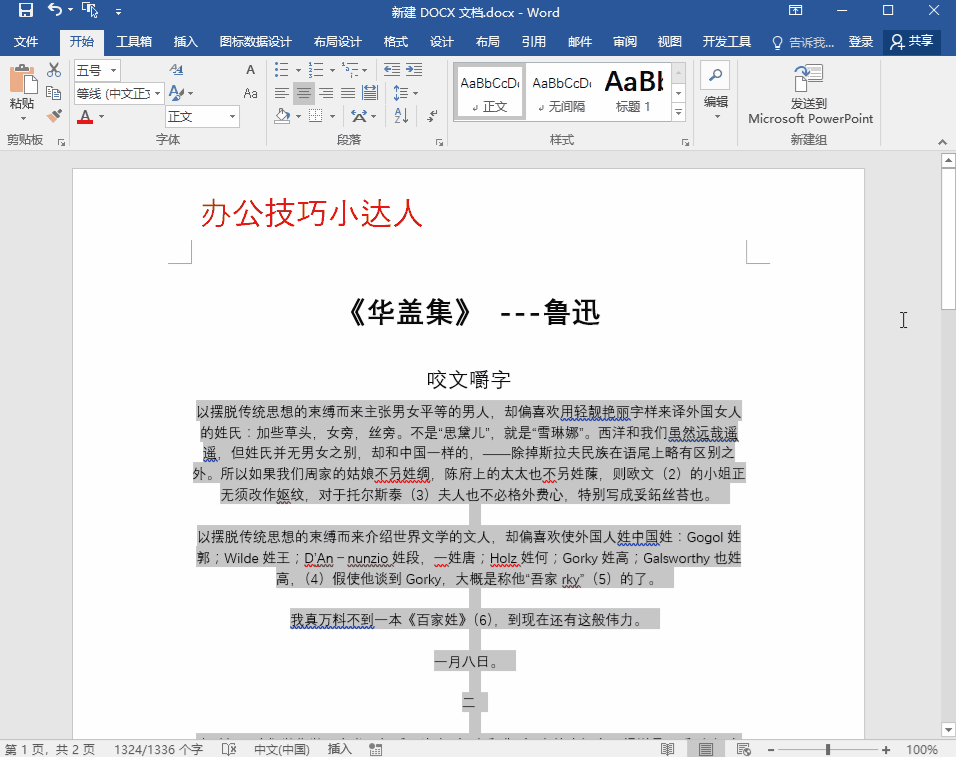The image size is (956, 757).
Task: Toggle Justify alignment
Action: coord(348,93)
